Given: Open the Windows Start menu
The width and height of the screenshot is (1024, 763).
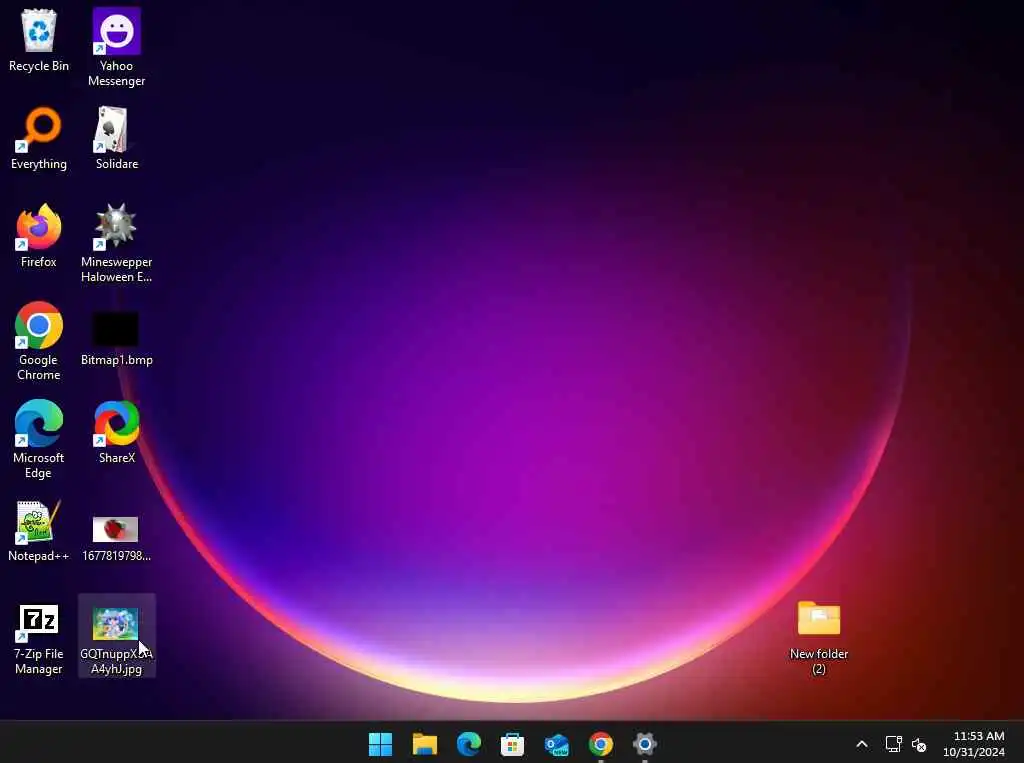Looking at the screenshot, I should 380,743.
